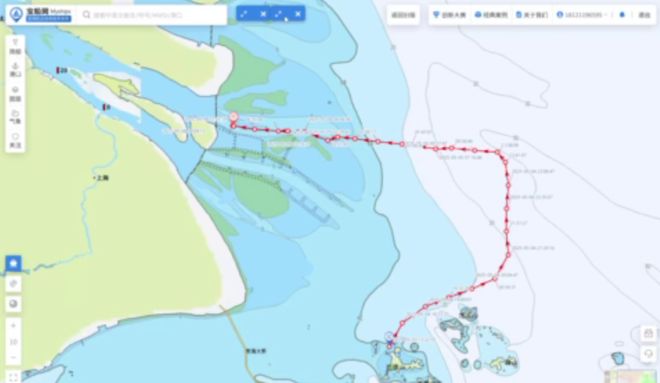
Task: Close the first blue track panel
Action: pos(263,14)
